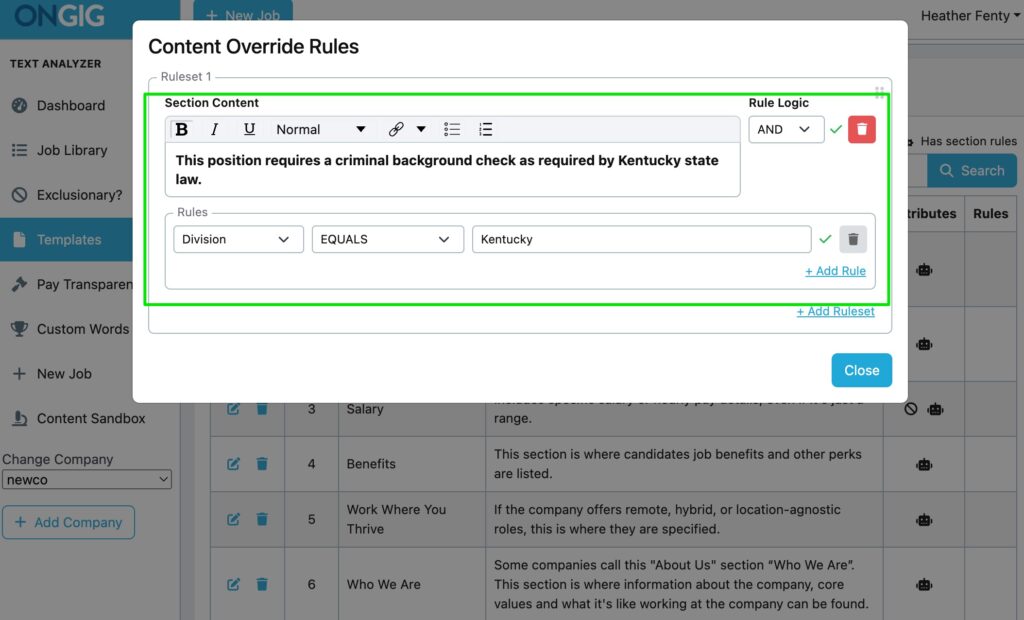Delete Ruleset 1 with red trash button

point(861,129)
